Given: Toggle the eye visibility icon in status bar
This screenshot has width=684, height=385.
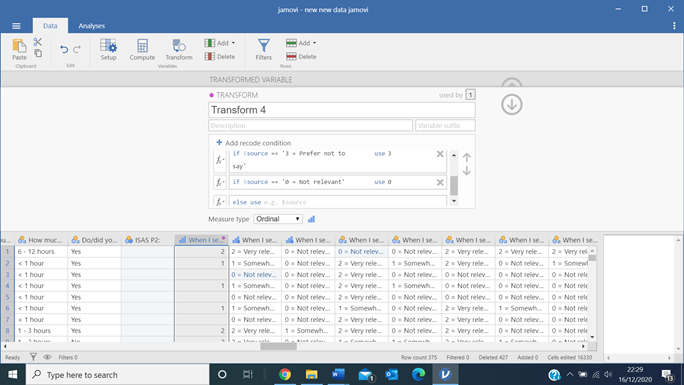Looking at the screenshot, I should pyautogui.click(x=47, y=357).
